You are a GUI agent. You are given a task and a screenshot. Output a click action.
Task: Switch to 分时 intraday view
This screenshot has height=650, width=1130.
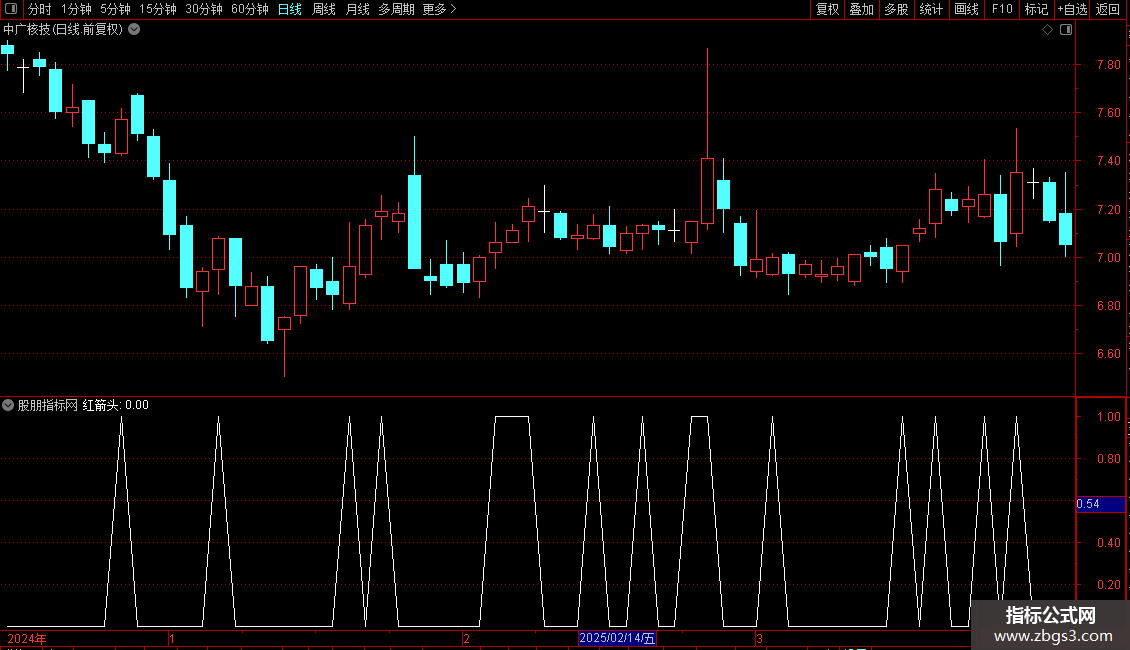coord(40,9)
